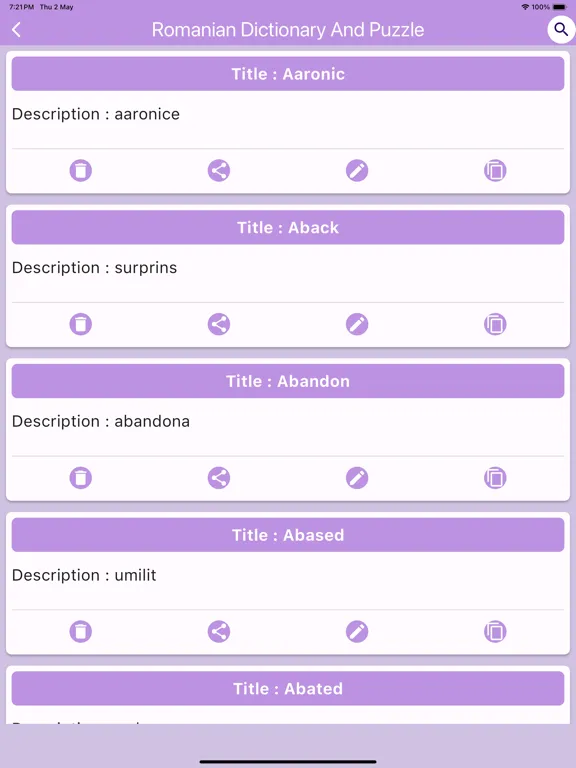
Task: Share the Aaronic entry
Action: pyautogui.click(x=219, y=170)
